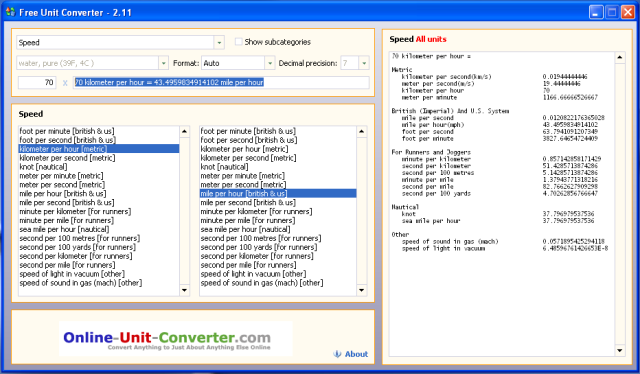Select second per mile in the left list
The height and width of the screenshot is (374, 640).
coord(99,265)
